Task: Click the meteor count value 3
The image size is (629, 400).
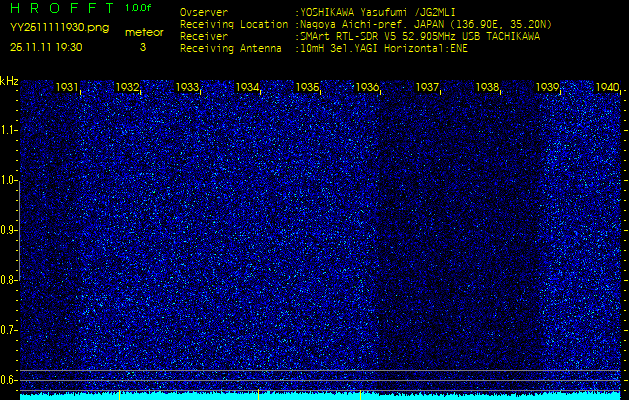Action: pyautogui.click(x=143, y=47)
